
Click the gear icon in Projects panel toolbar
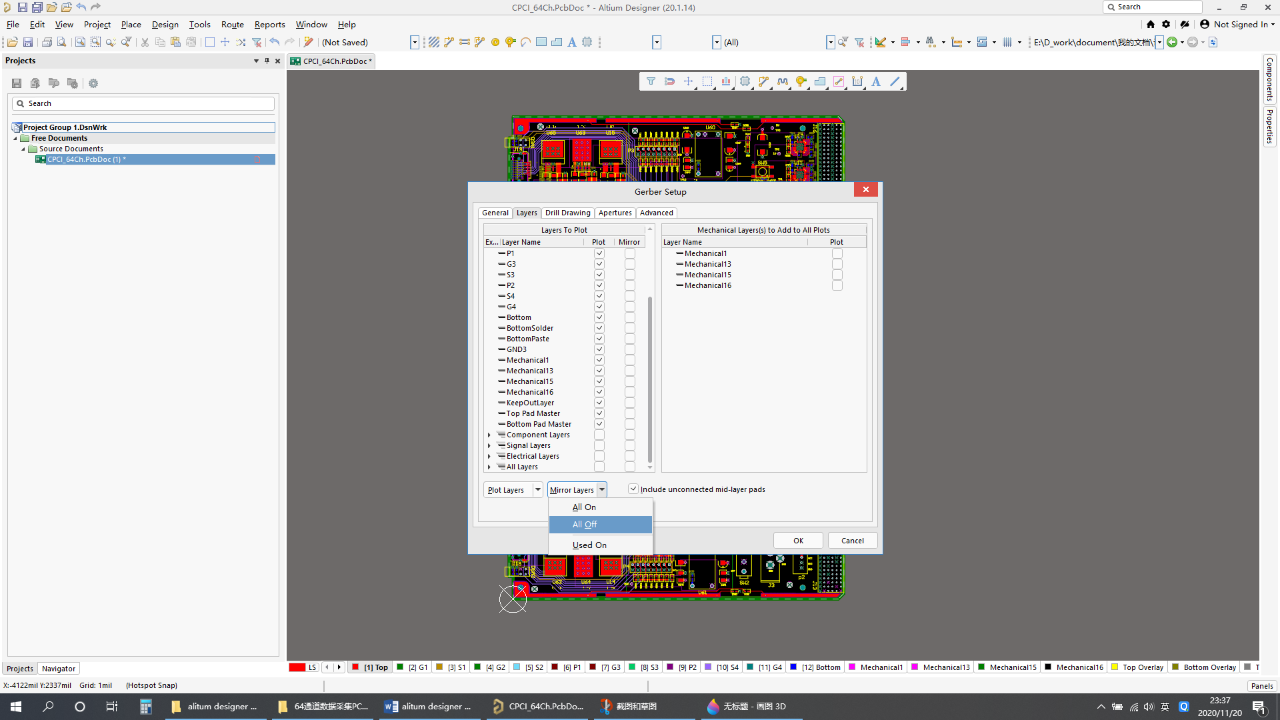(x=93, y=83)
